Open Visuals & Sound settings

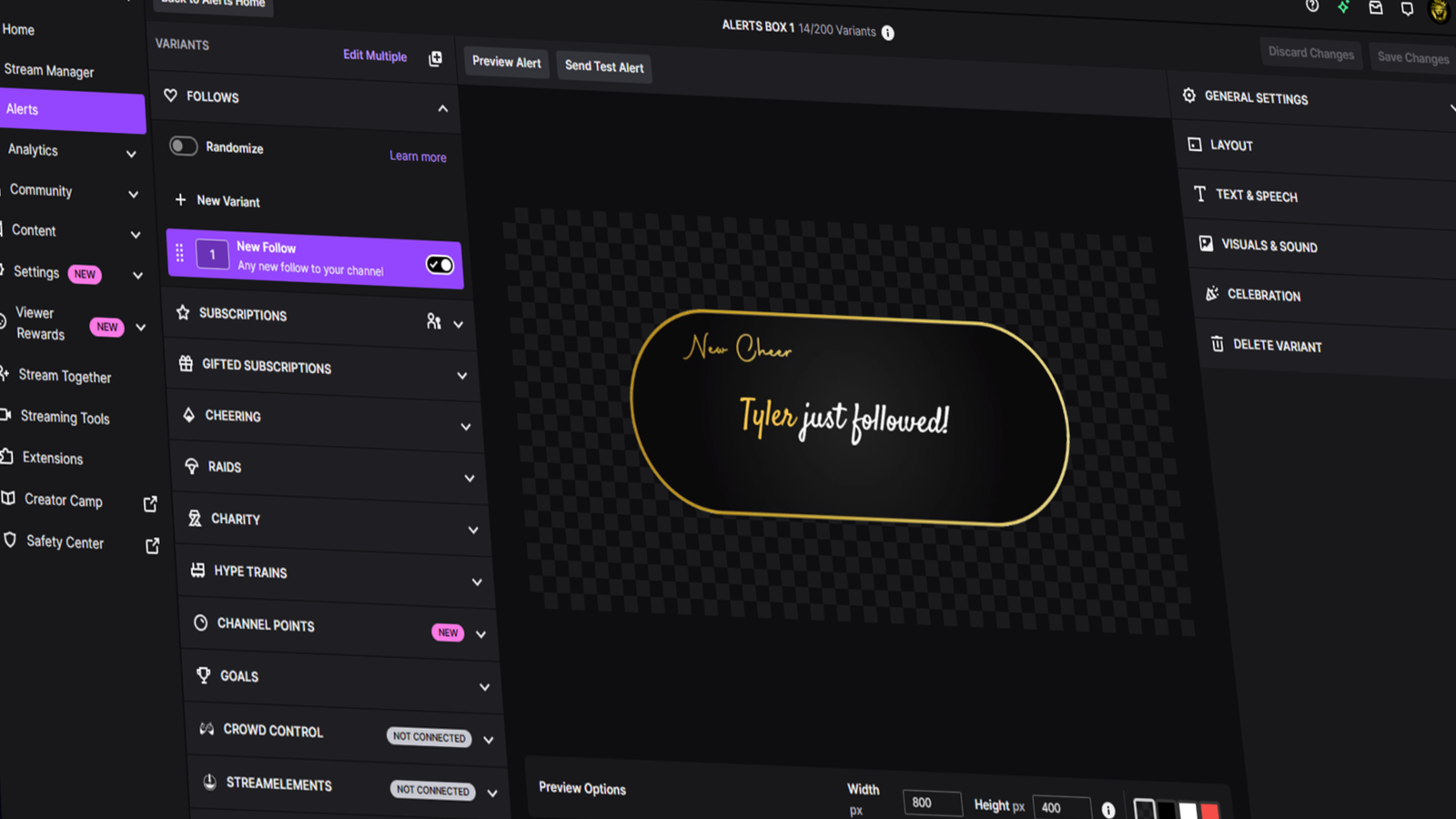[x=1269, y=246]
